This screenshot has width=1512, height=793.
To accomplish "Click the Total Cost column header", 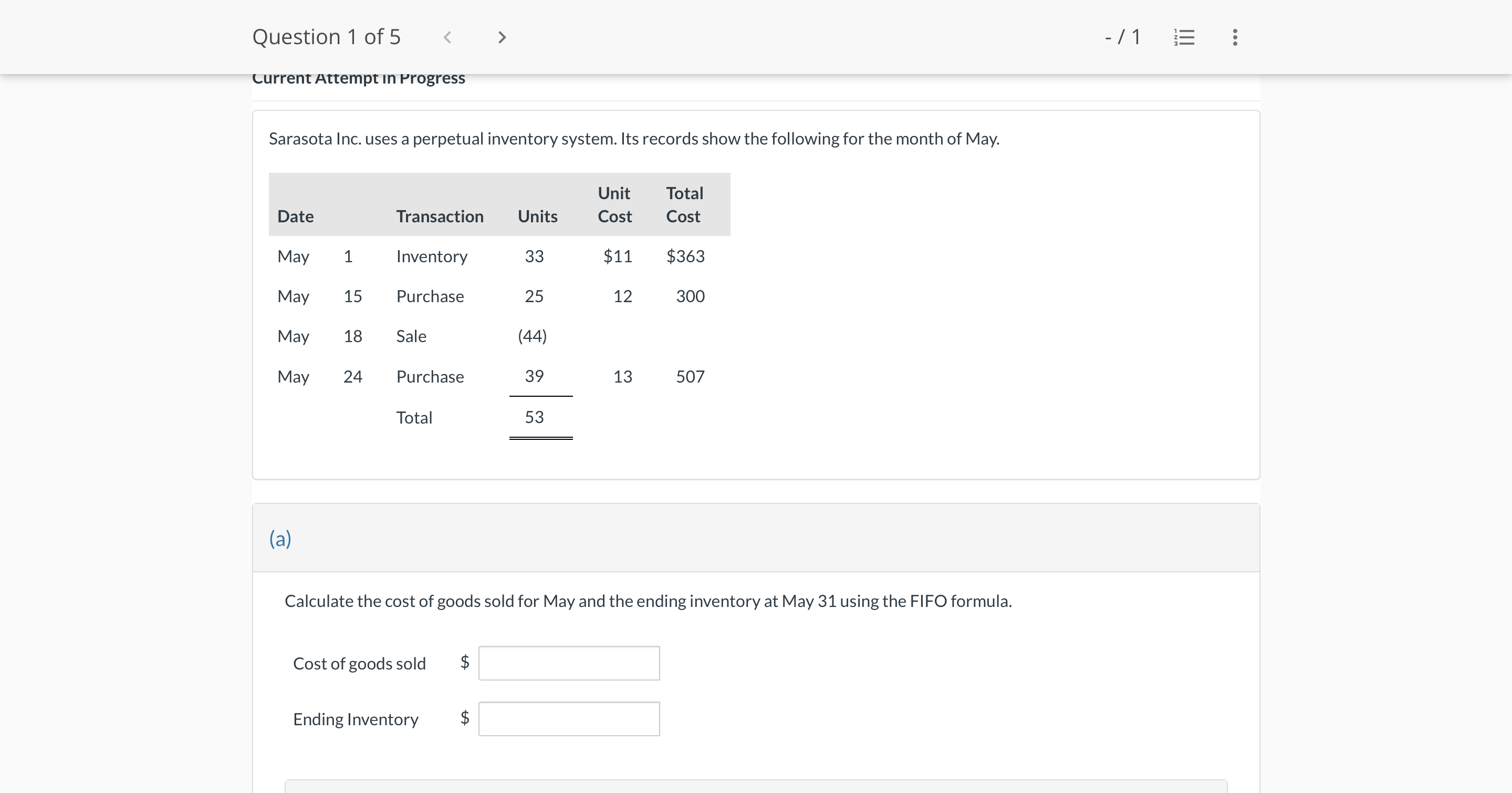I will [684, 204].
